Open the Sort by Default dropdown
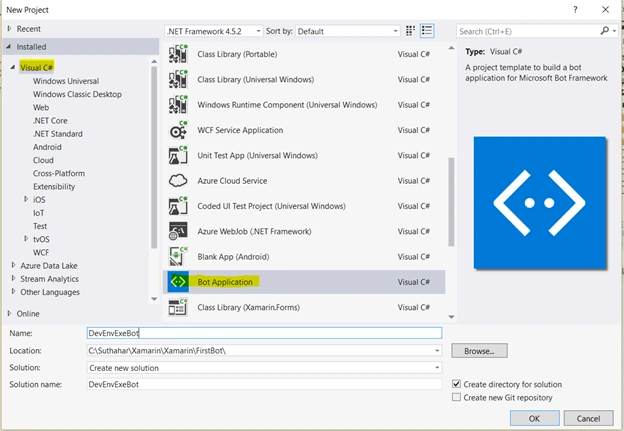This screenshot has width=624, height=431. pos(348,31)
